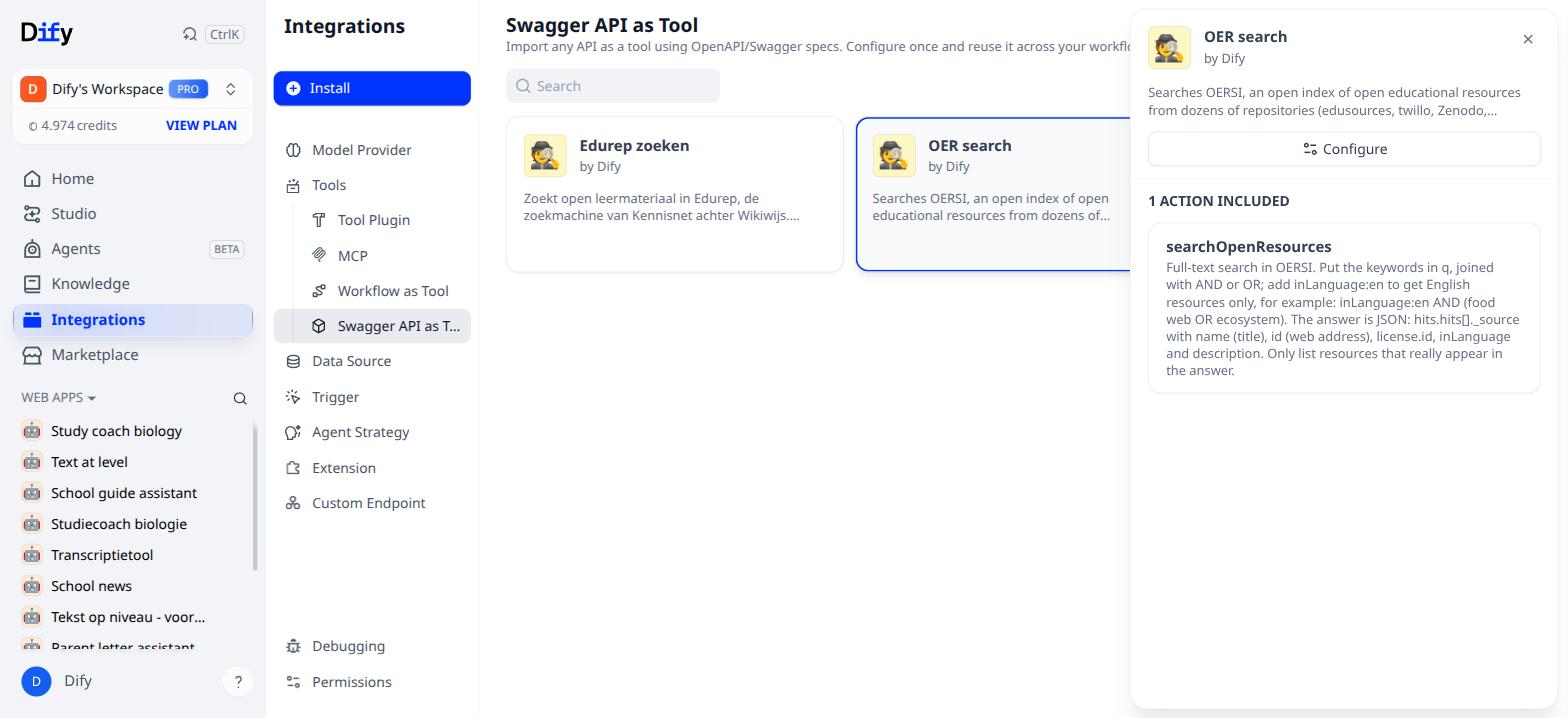Open Custom Endpoint section
The width and height of the screenshot is (1568, 718).
[372, 503]
